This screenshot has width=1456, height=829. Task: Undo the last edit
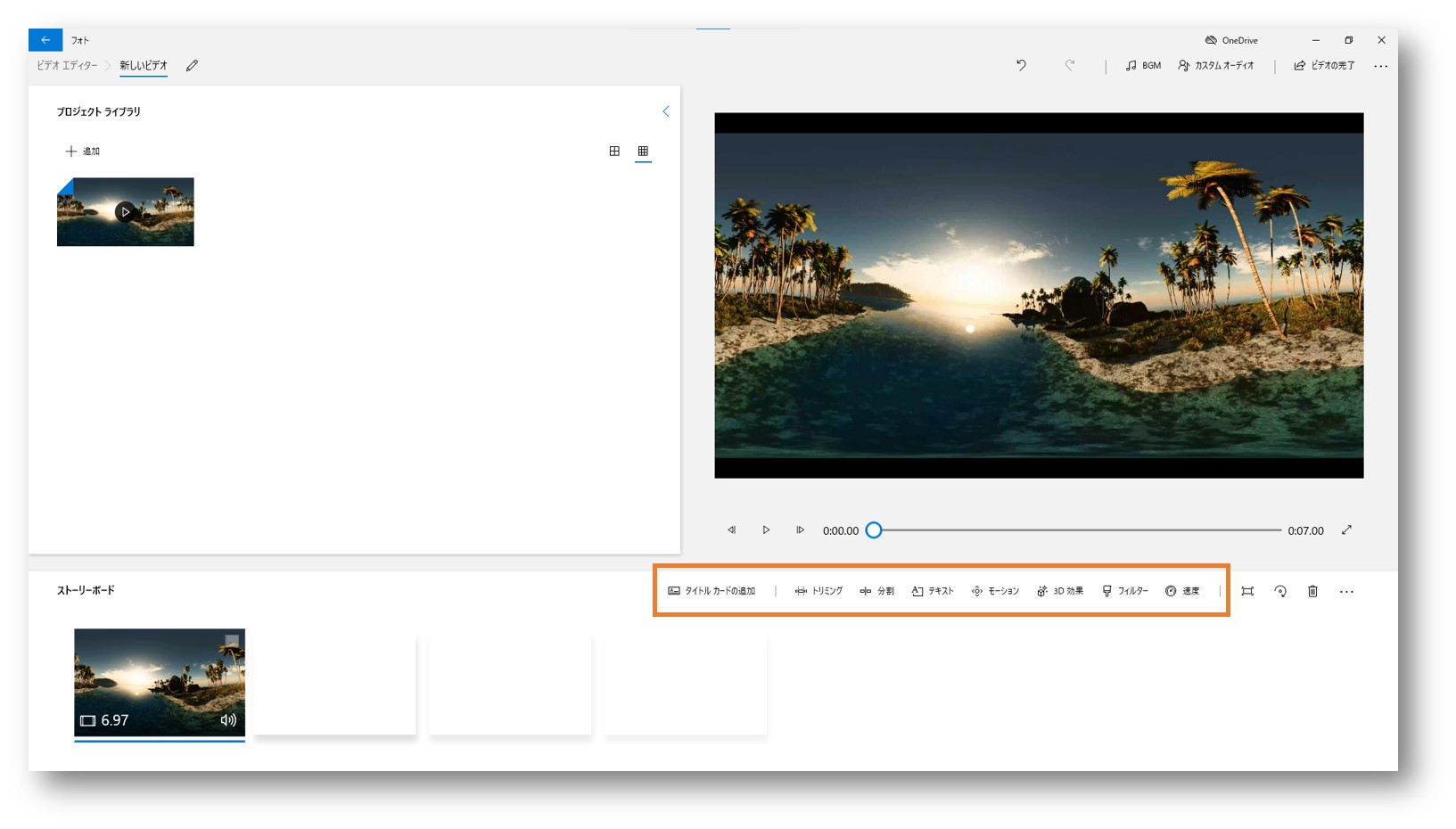tap(1021, 65)
